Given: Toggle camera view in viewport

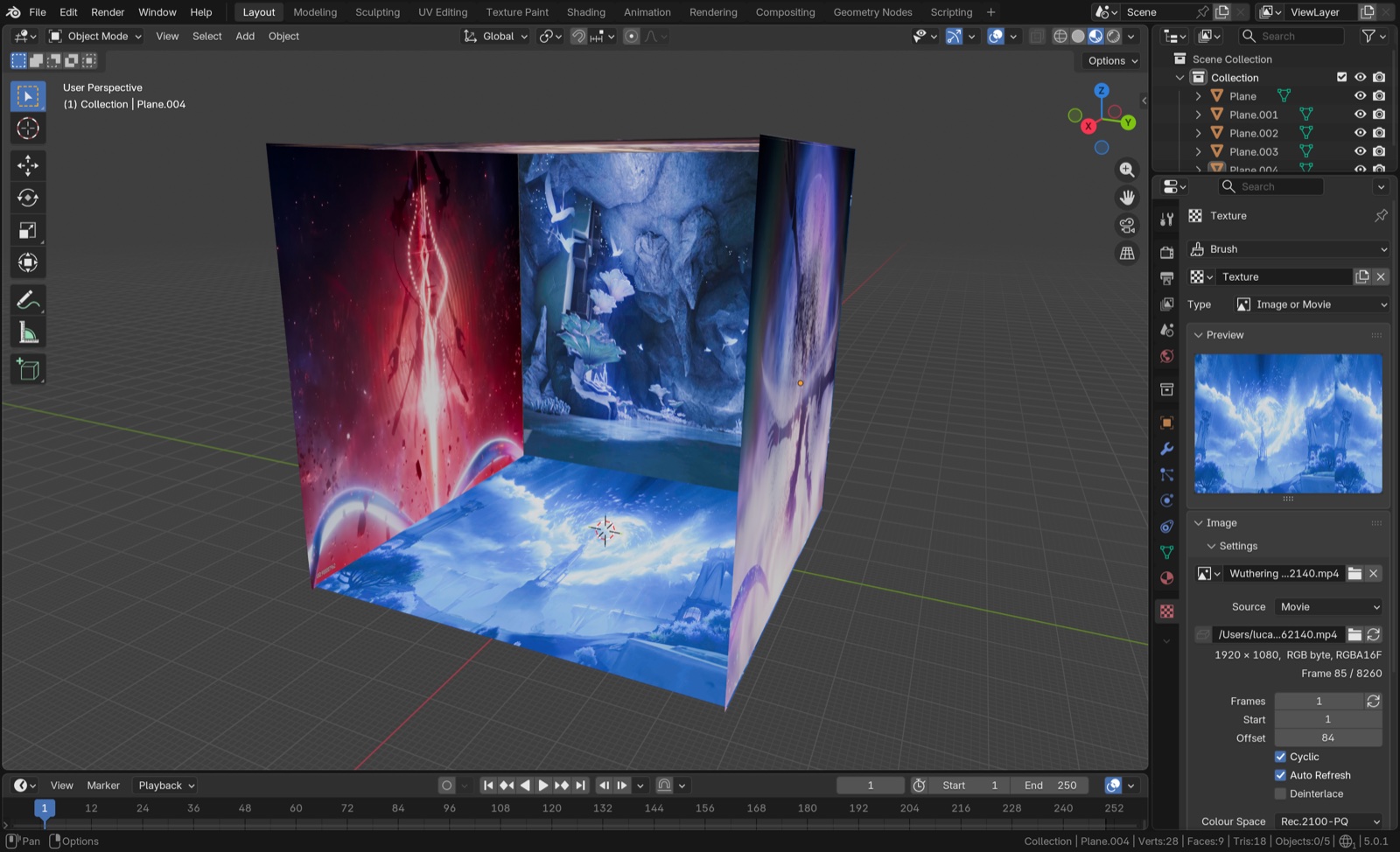Looking at the screenshot, I should tap(1127, 226).
